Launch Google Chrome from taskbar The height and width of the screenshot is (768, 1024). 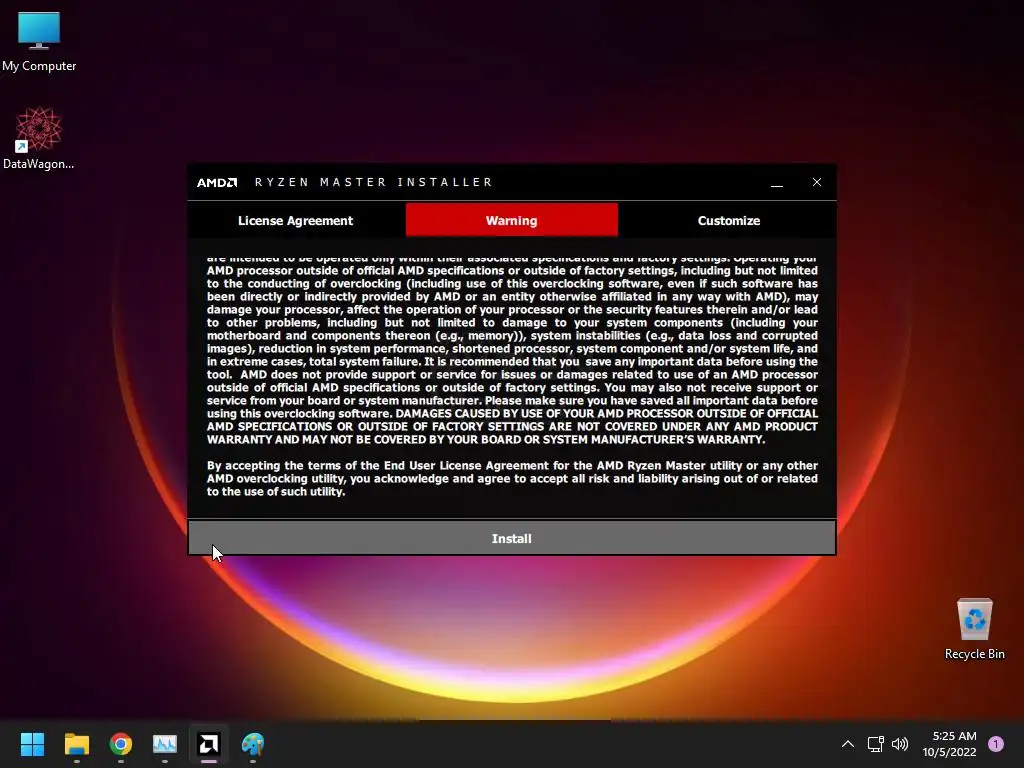pos(121,744)
